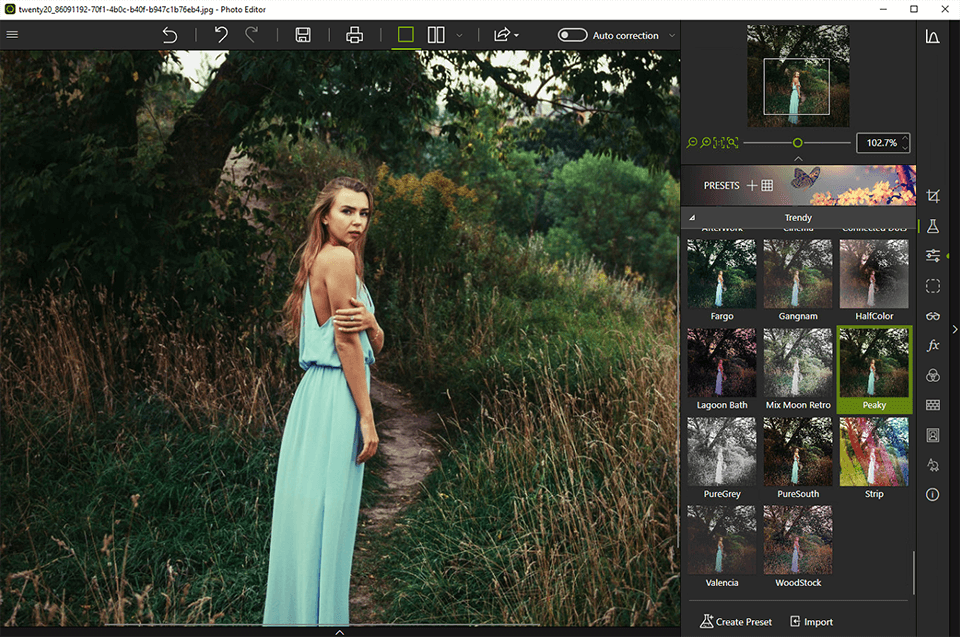Open the hamburger main menu

coord(12,35)
